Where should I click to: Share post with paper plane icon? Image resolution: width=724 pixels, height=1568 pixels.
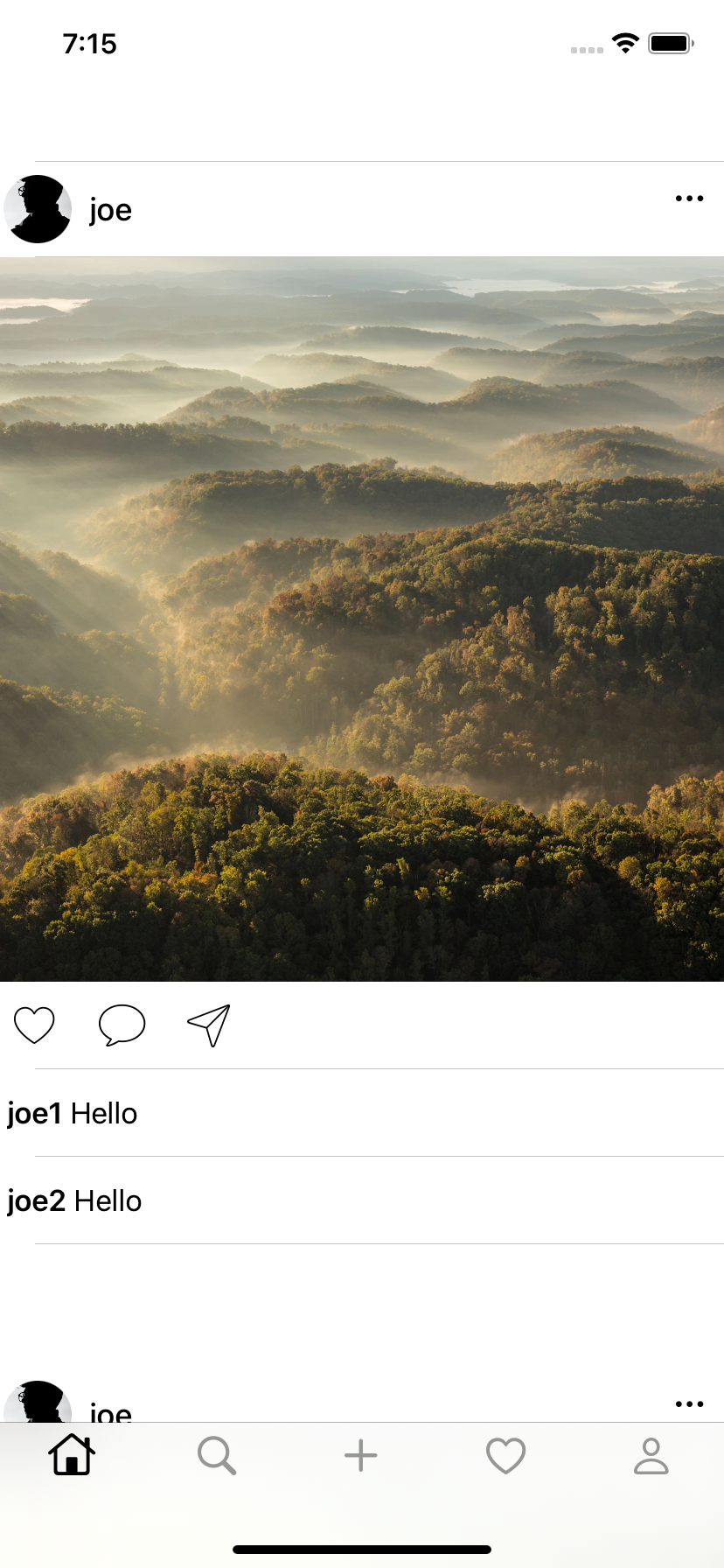(209, 1025)
